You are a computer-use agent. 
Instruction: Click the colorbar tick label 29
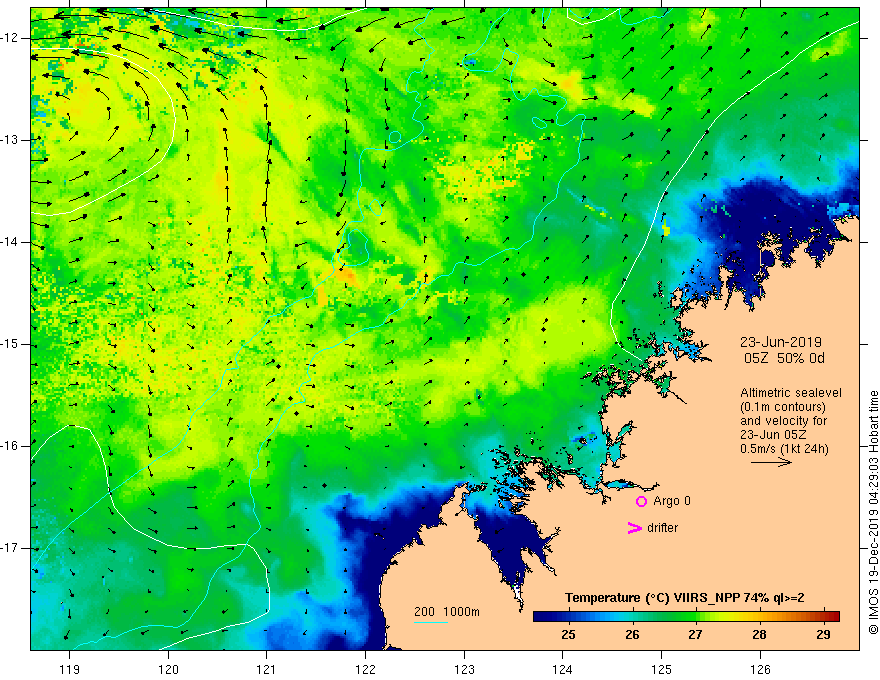coord(823,635)
